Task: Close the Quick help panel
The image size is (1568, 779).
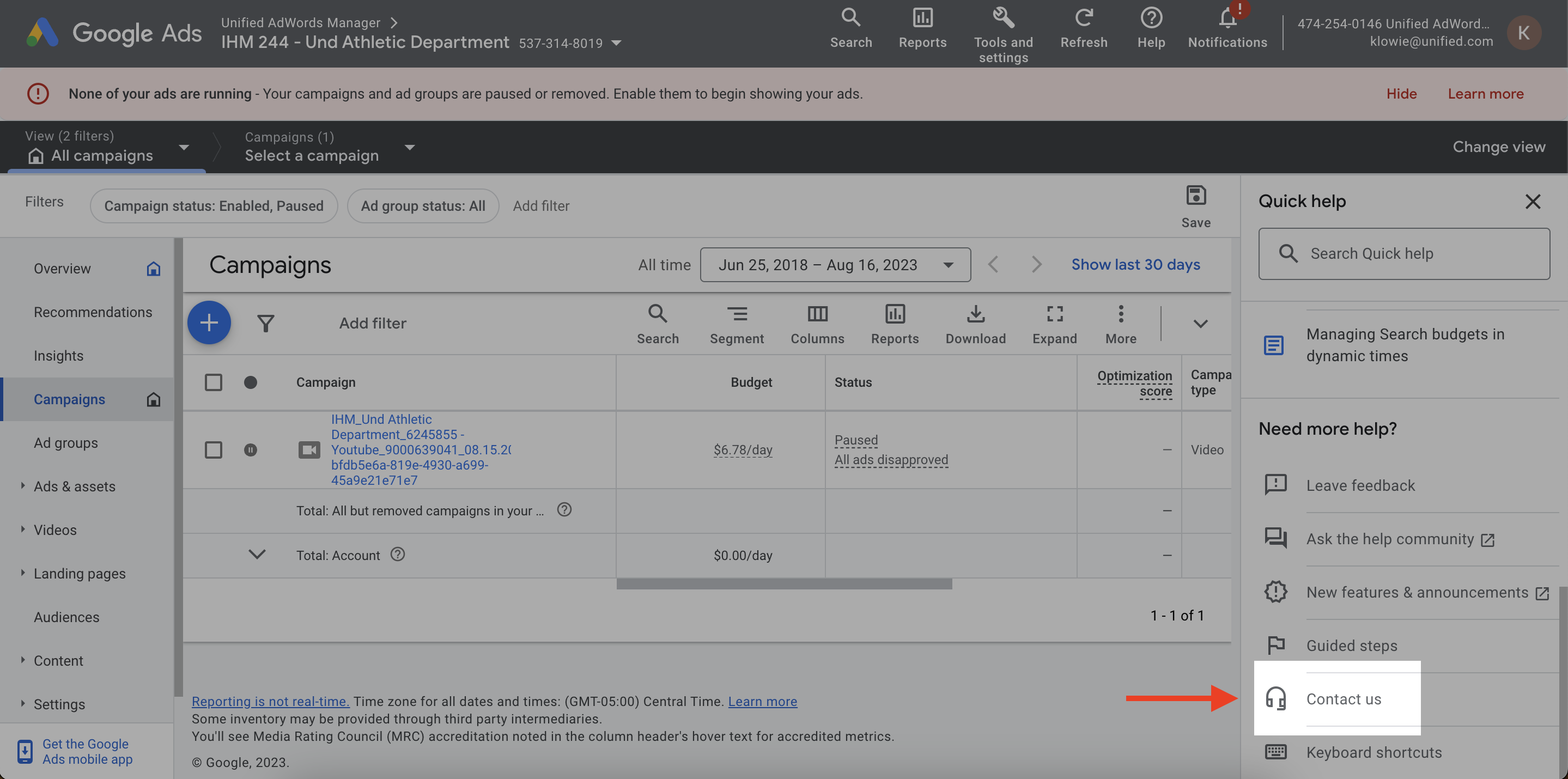Action: coord(1533,202)
